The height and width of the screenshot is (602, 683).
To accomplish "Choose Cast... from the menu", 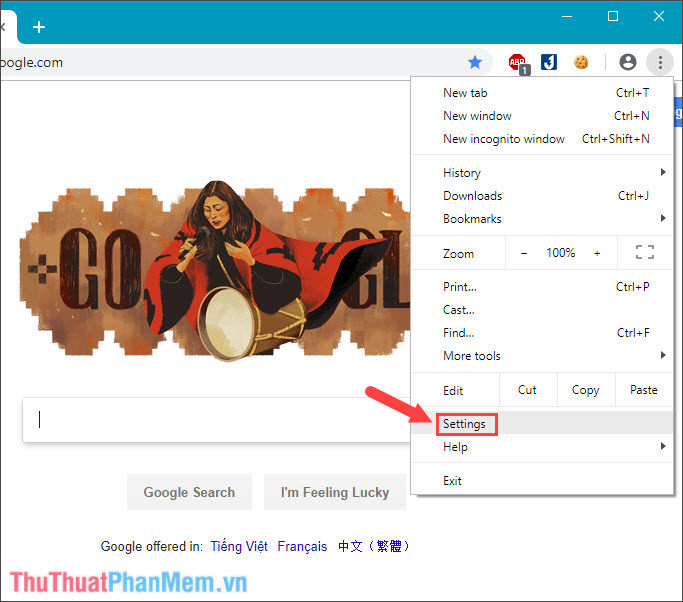I will (542, 310).
